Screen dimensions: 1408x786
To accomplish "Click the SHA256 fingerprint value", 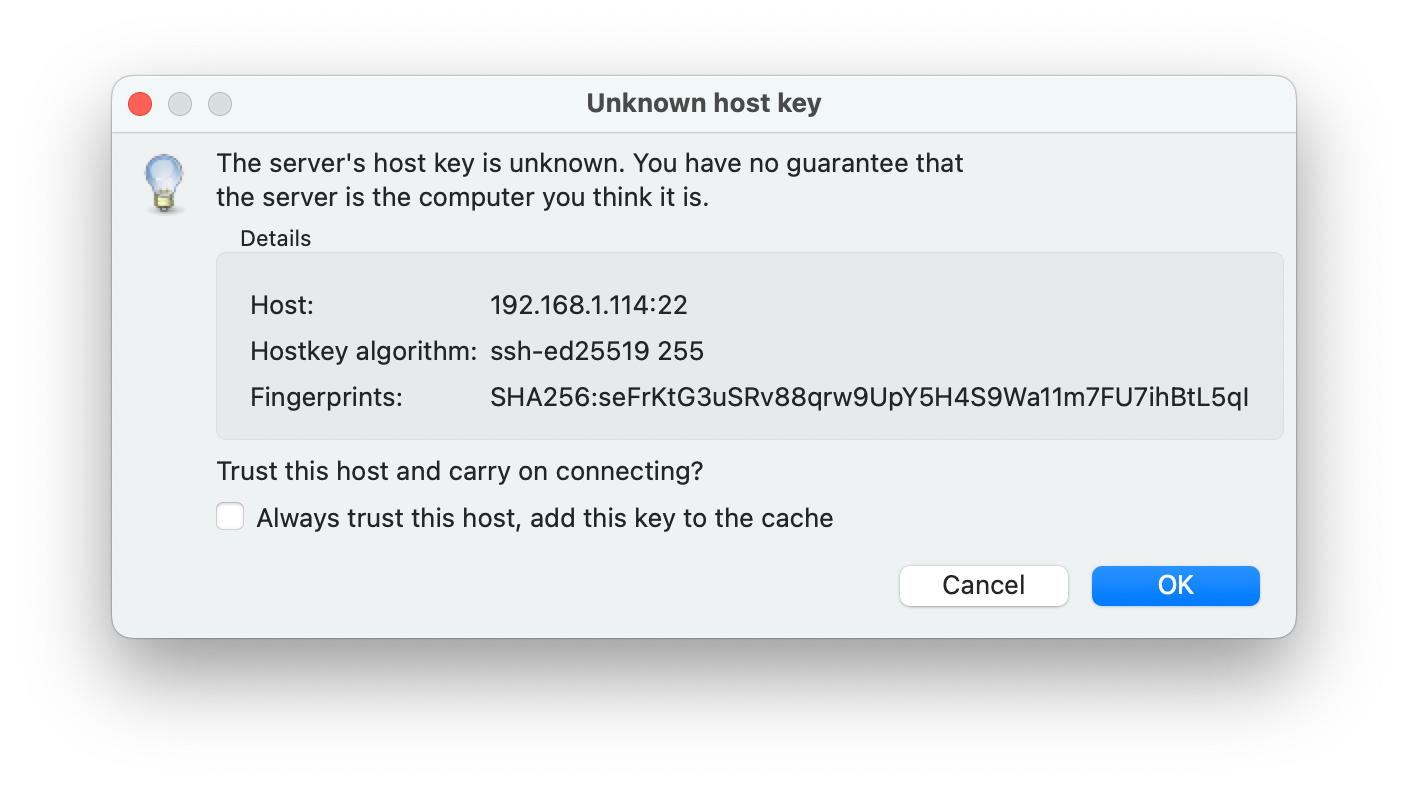I will (x=868, y=397).
